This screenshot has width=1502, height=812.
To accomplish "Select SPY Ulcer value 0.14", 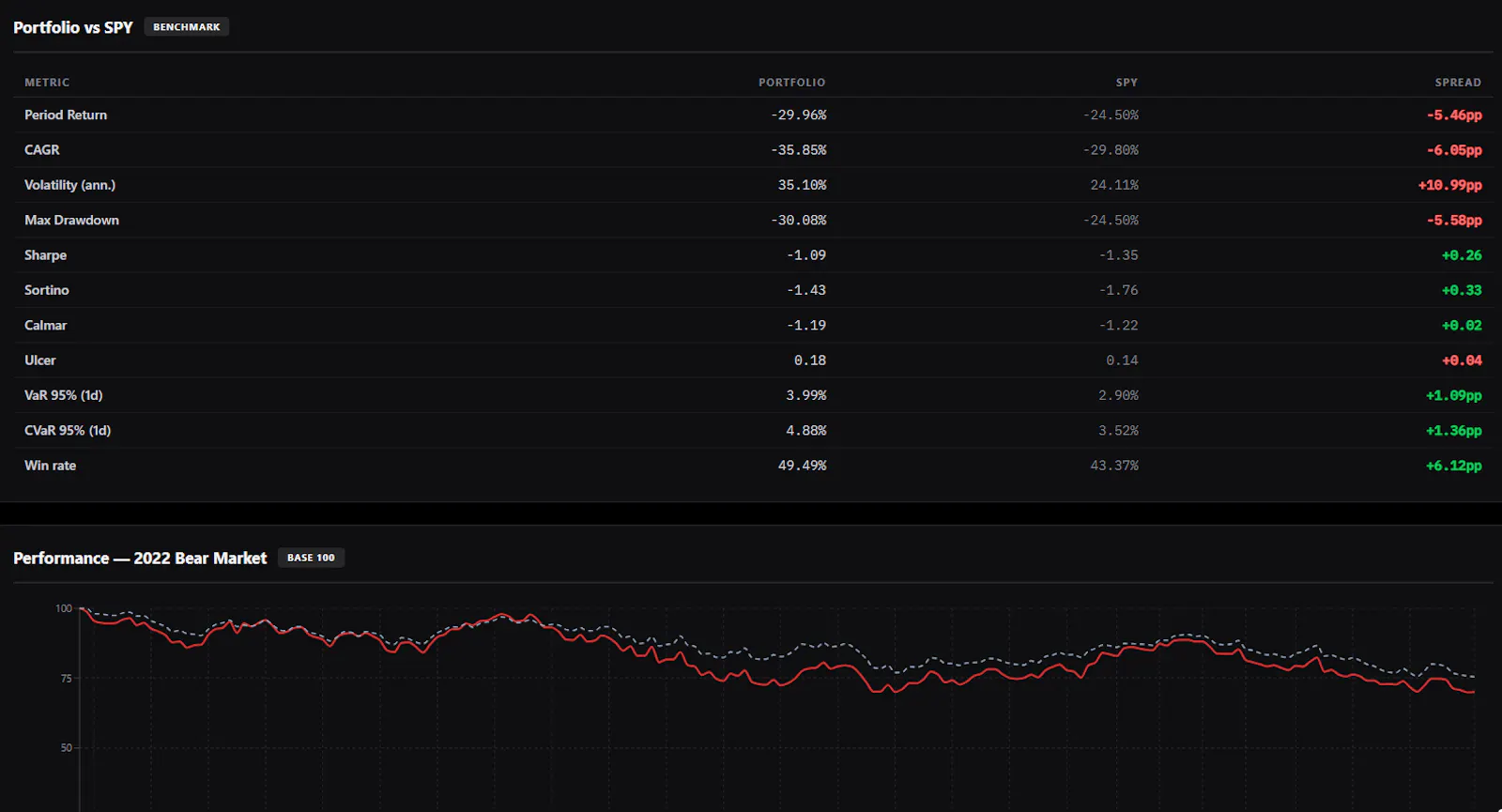I will (x=1122, y=360).
